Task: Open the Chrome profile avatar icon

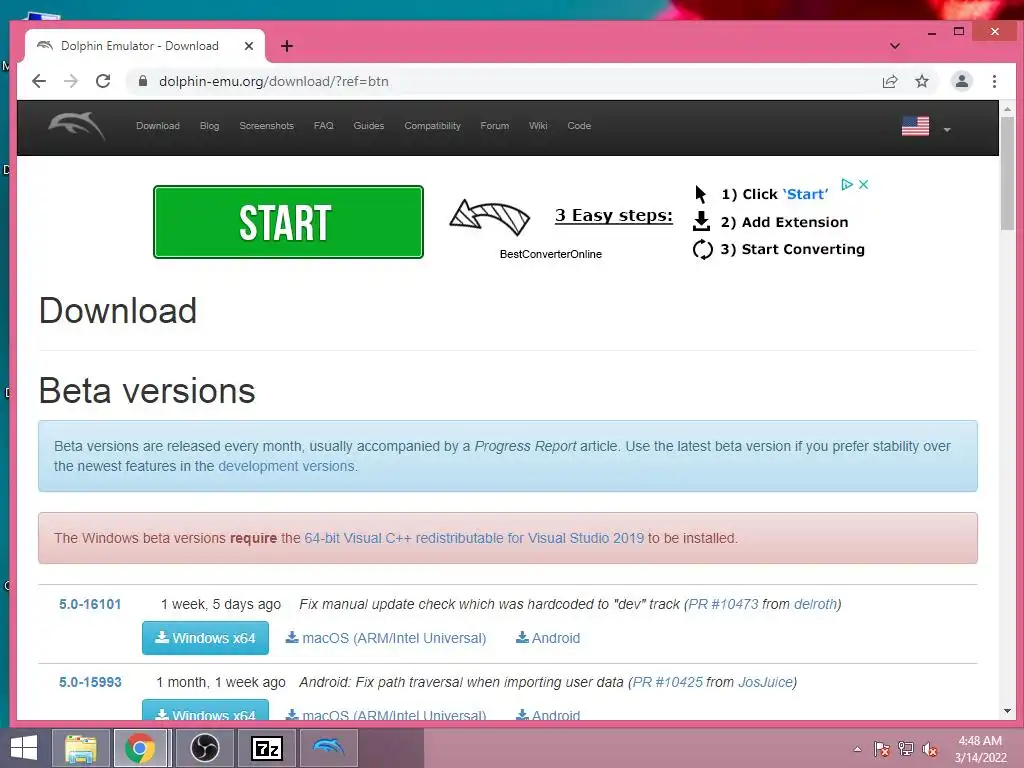Action: pyautogui.click(x=961, y=81)
